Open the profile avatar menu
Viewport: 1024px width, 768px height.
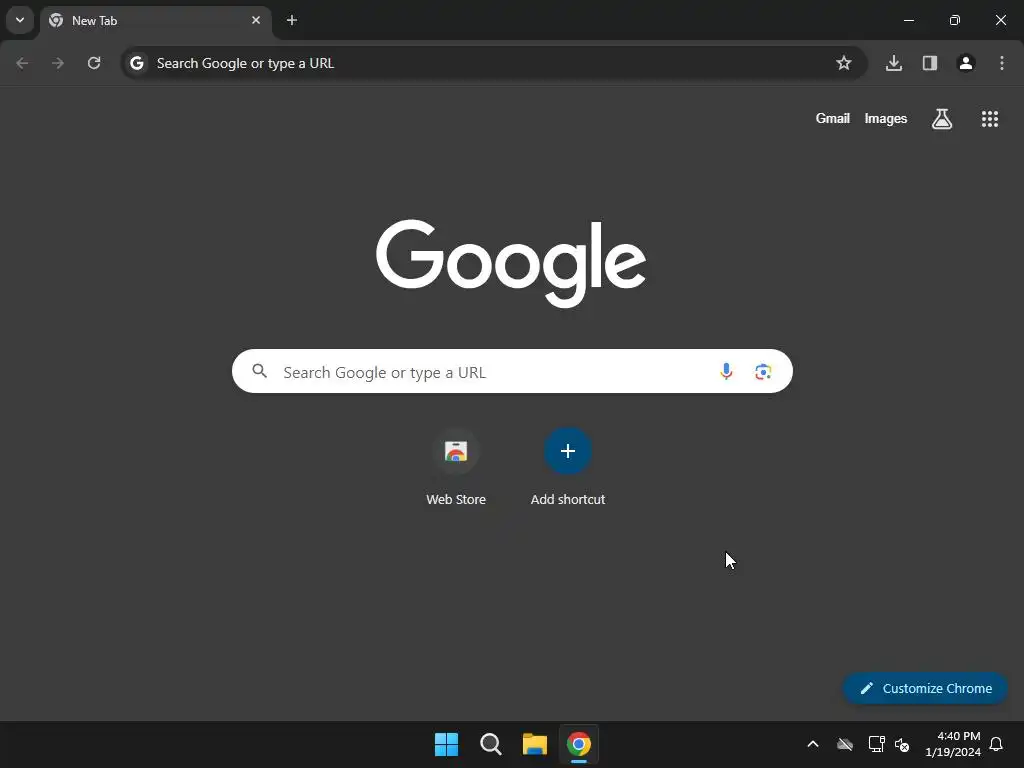(966, 63)
